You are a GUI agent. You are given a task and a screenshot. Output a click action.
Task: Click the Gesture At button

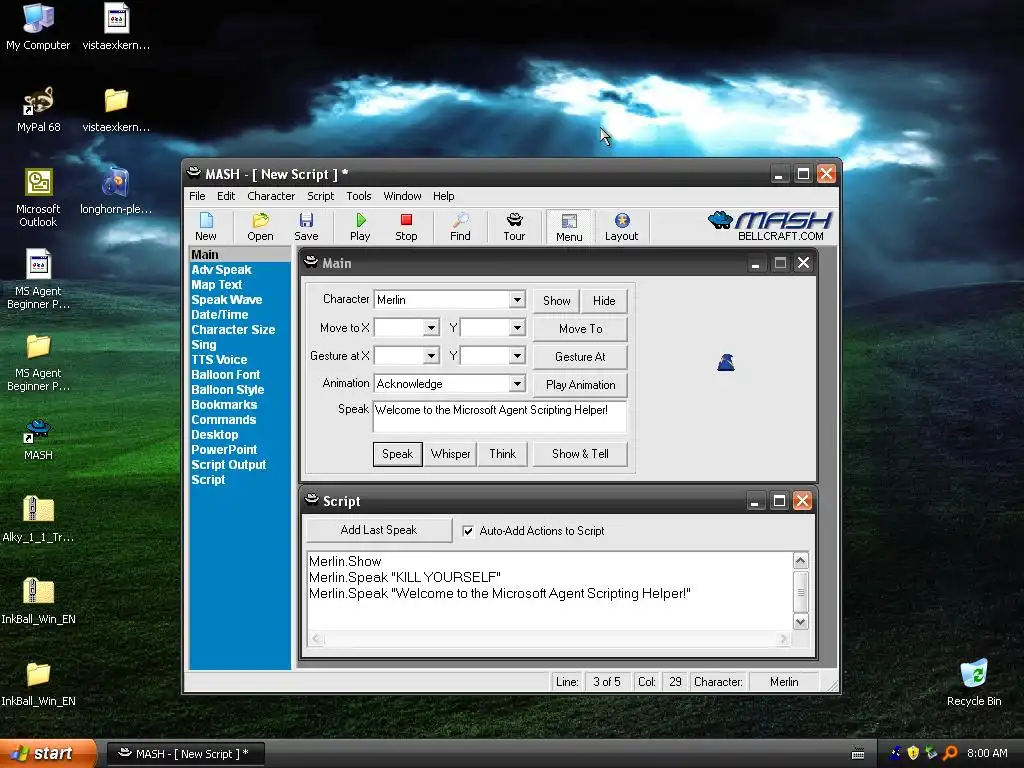(x=581, y=357)
